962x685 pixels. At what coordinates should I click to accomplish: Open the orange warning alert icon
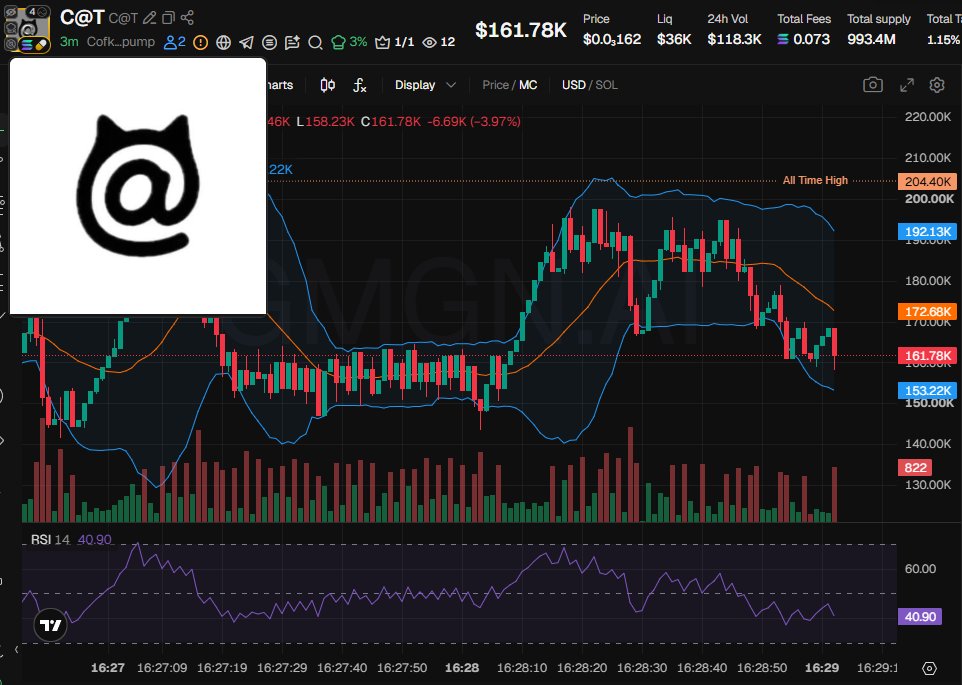coord(200,42)
